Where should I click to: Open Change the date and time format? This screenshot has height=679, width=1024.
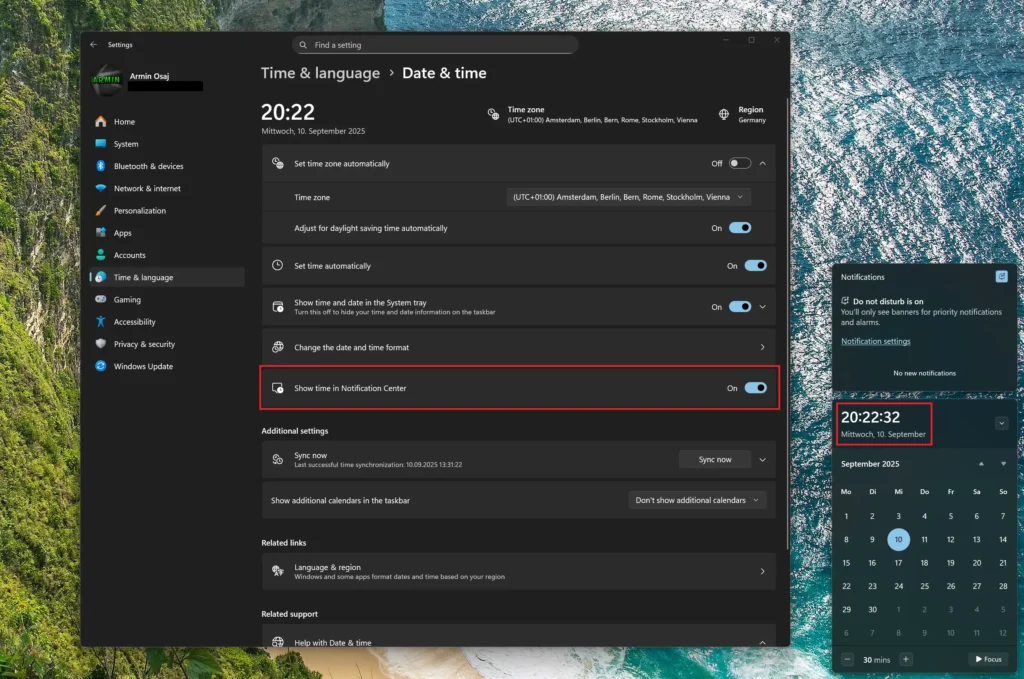(x=519, y=347)
